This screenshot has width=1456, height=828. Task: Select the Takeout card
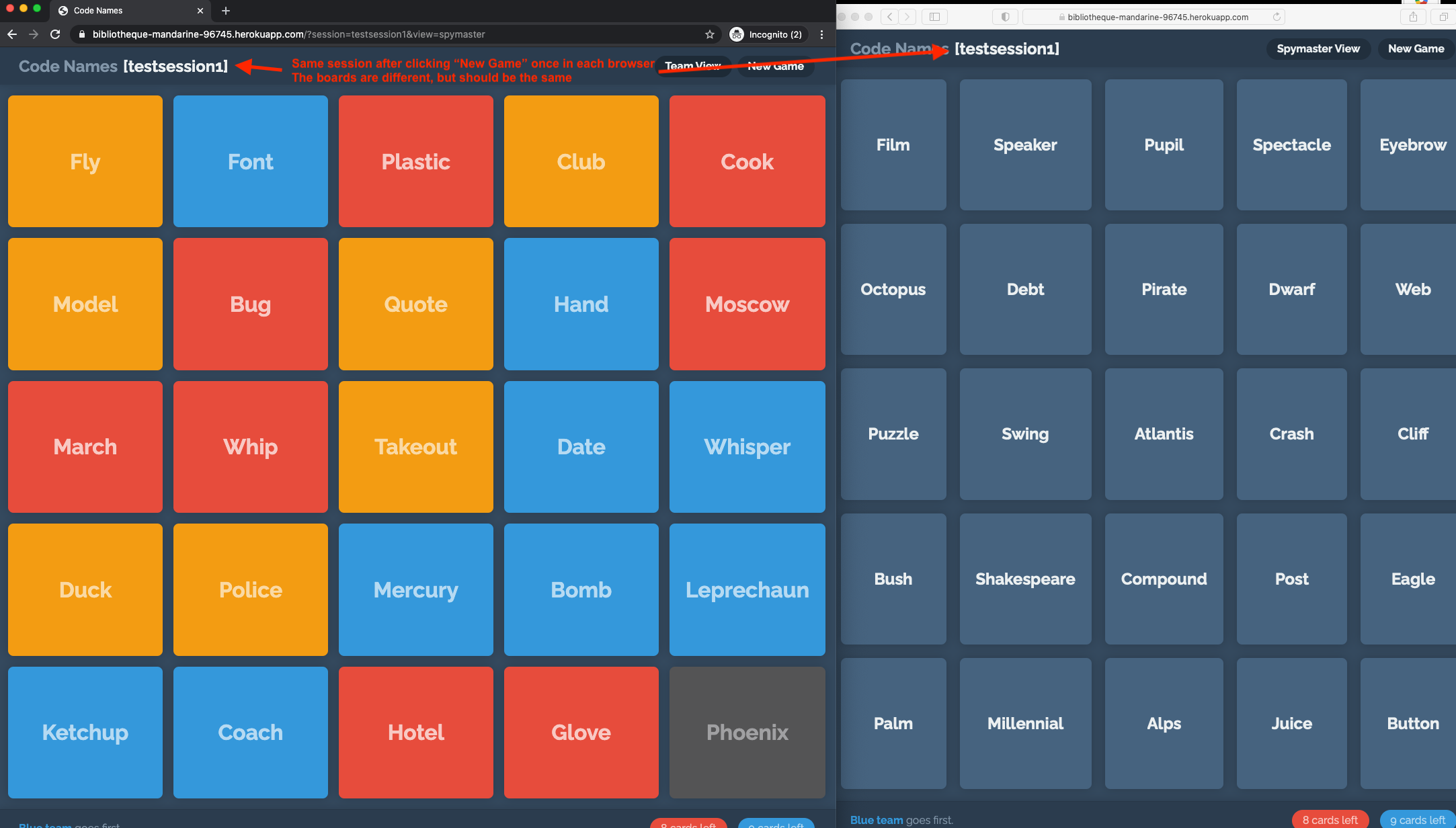(x=416, y=447)
